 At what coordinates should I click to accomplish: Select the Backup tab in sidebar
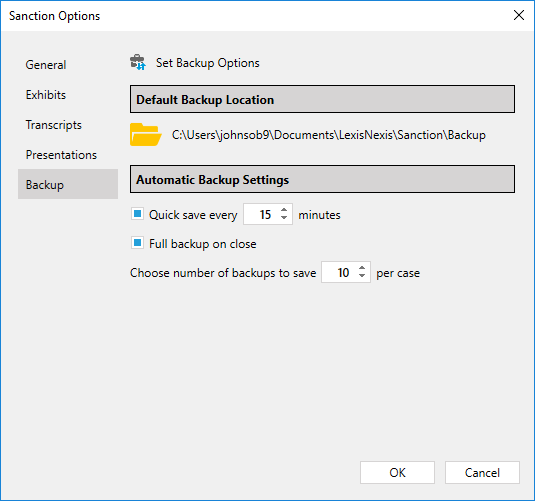68,184
